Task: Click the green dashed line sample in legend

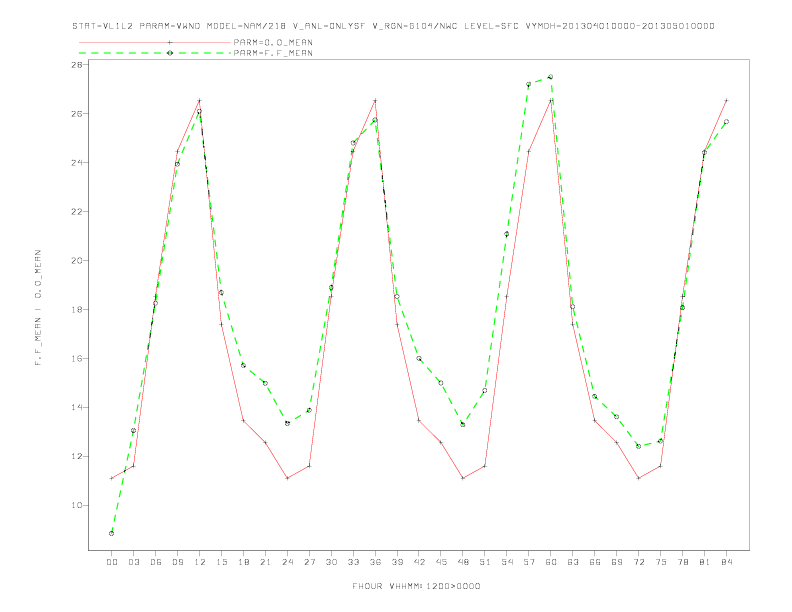Action: coord(155,53)
